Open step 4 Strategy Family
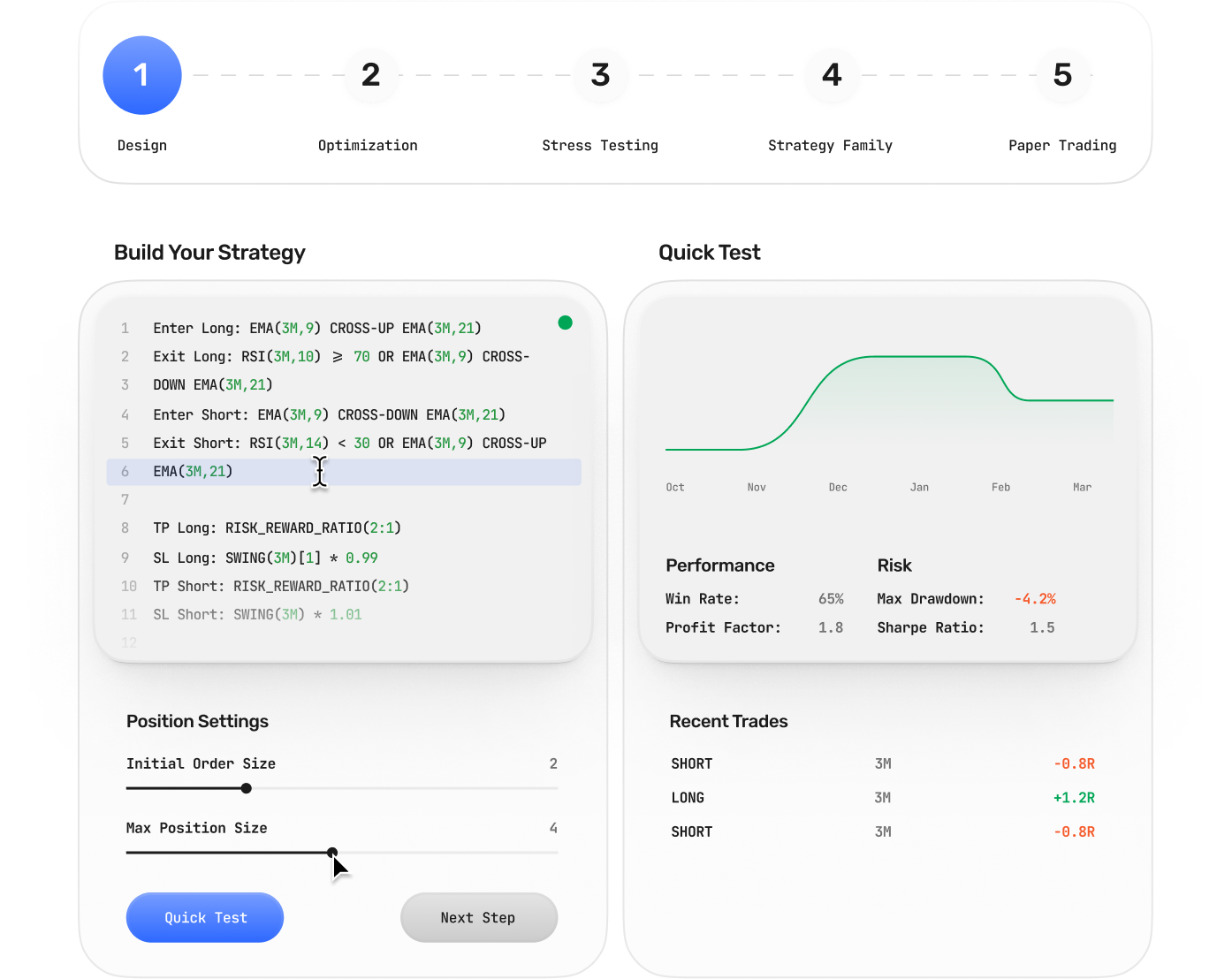 (832, 75)
